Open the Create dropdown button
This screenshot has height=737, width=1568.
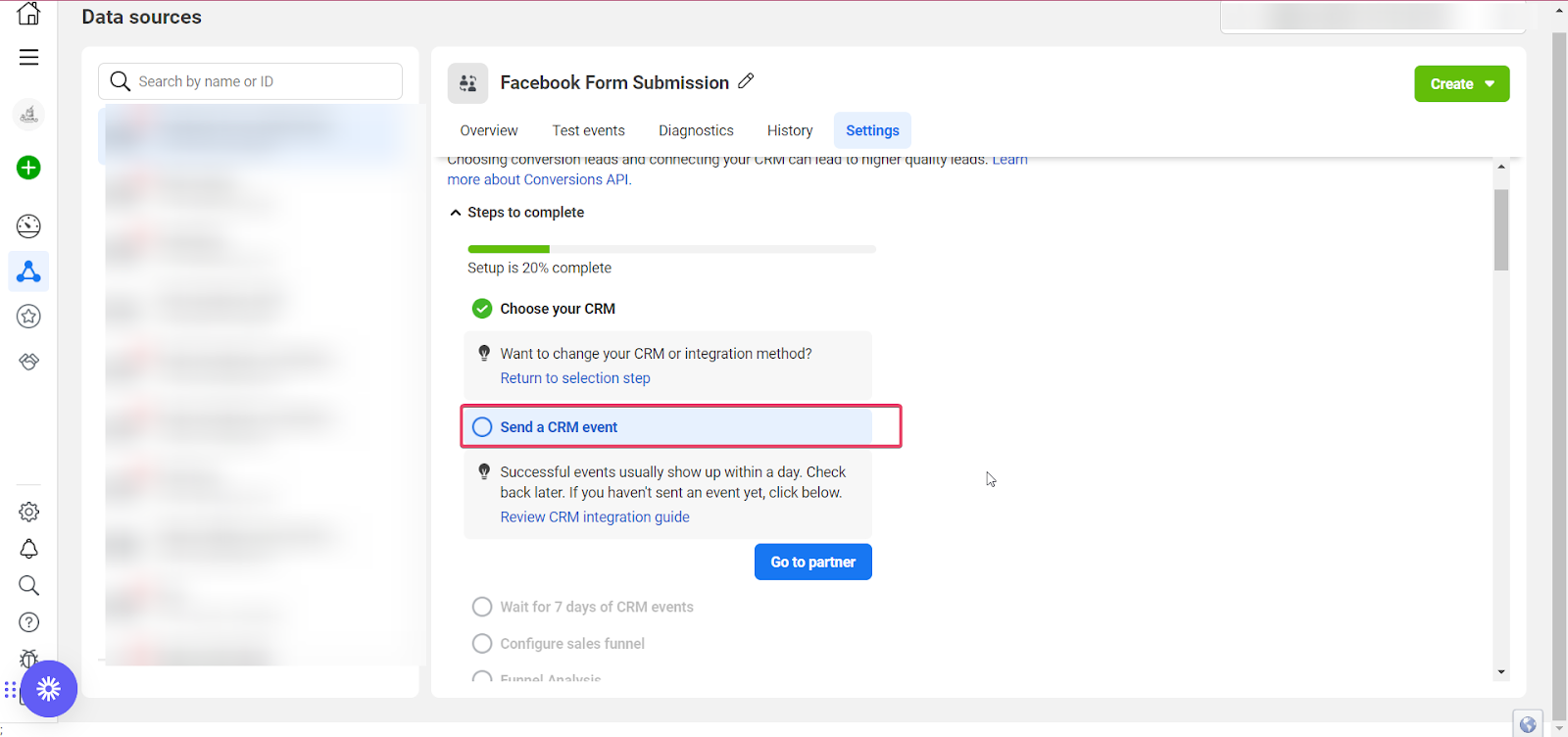tap(1461, 84)
